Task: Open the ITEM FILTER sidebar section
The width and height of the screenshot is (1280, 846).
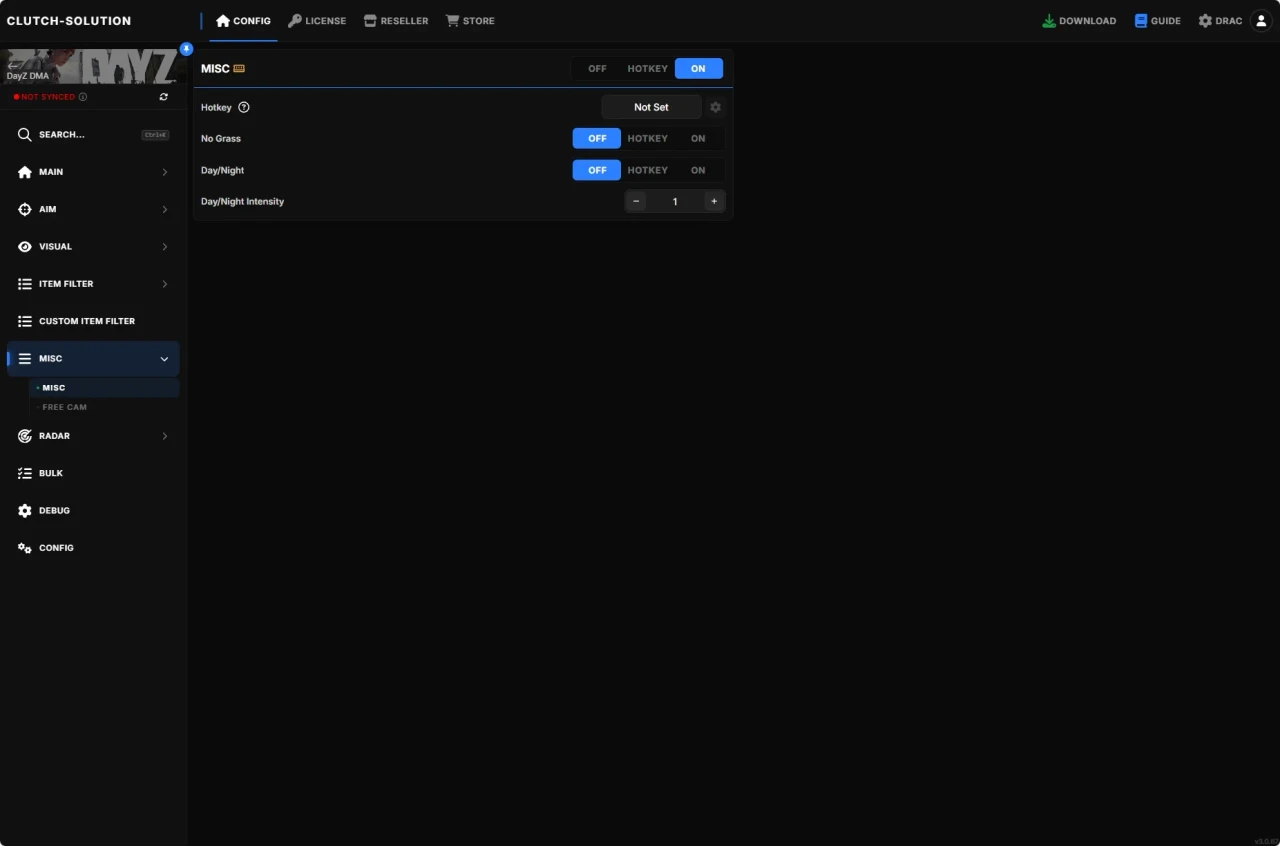Action: click(x=93, y=284)
